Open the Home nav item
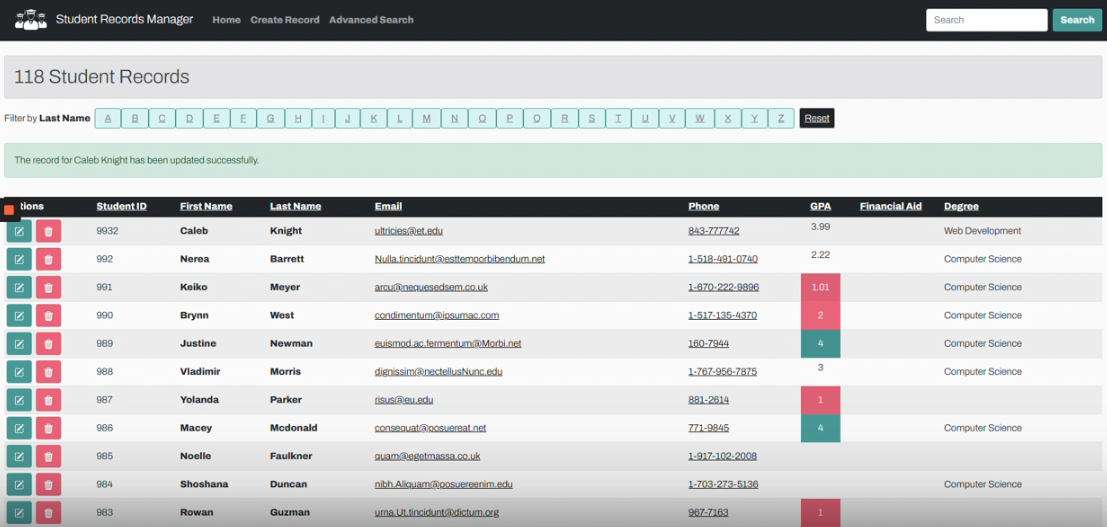 click(227, 20)
